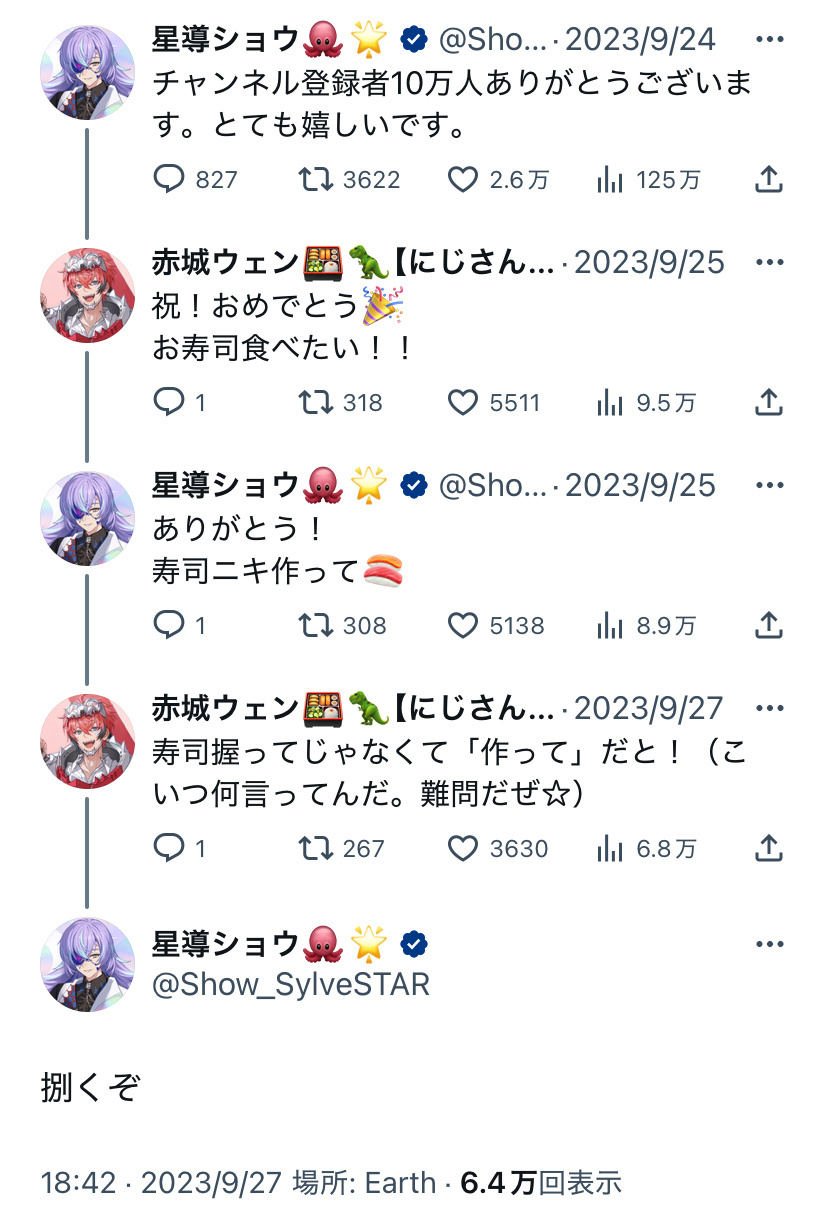Like the tweet with 2.6万 likes
The height and width of the screenshot is (1217, 828).
[498, 180]
